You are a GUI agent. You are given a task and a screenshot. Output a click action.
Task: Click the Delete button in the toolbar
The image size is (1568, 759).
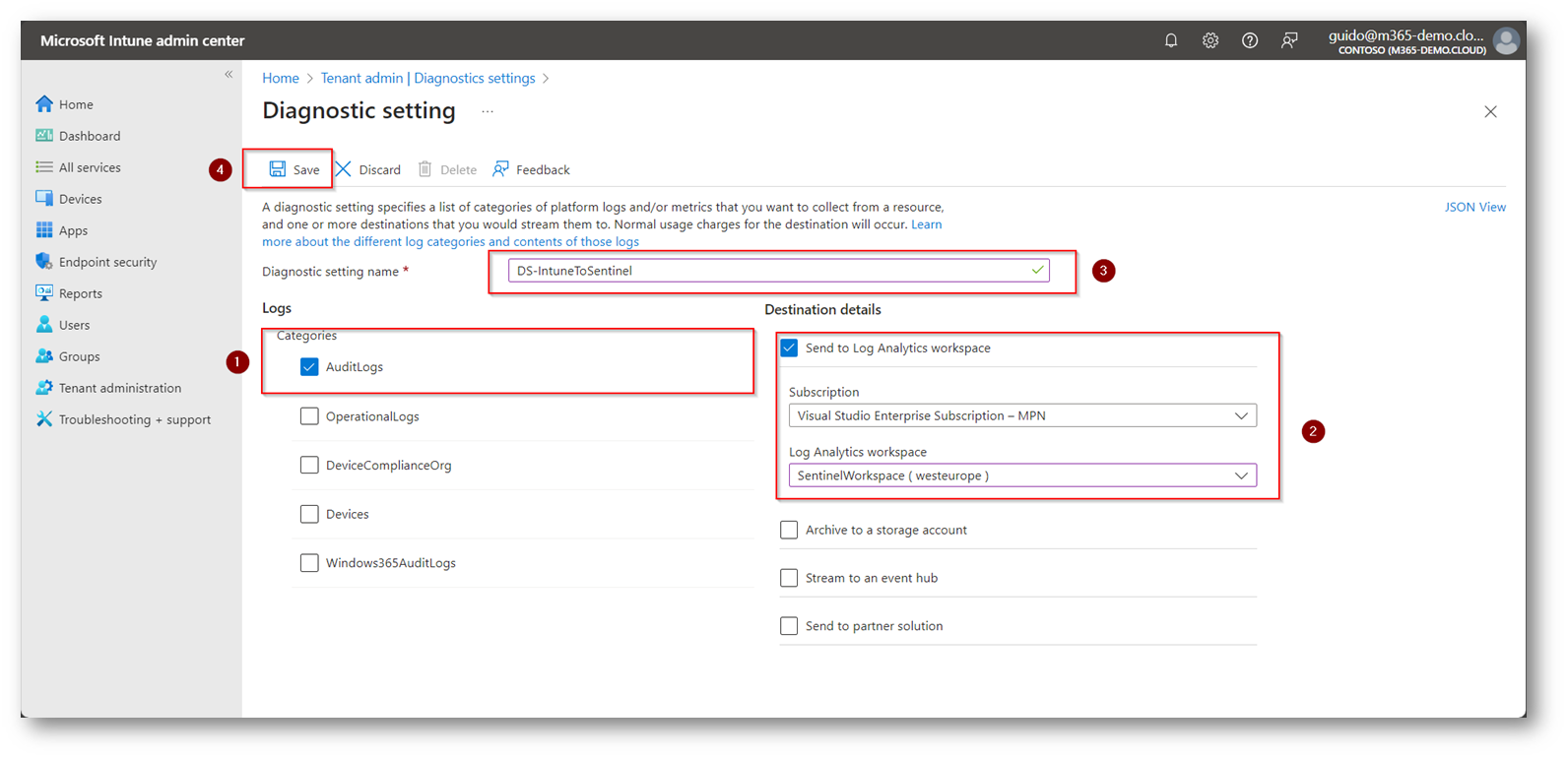pyautogui.click(x=447, y=169)
